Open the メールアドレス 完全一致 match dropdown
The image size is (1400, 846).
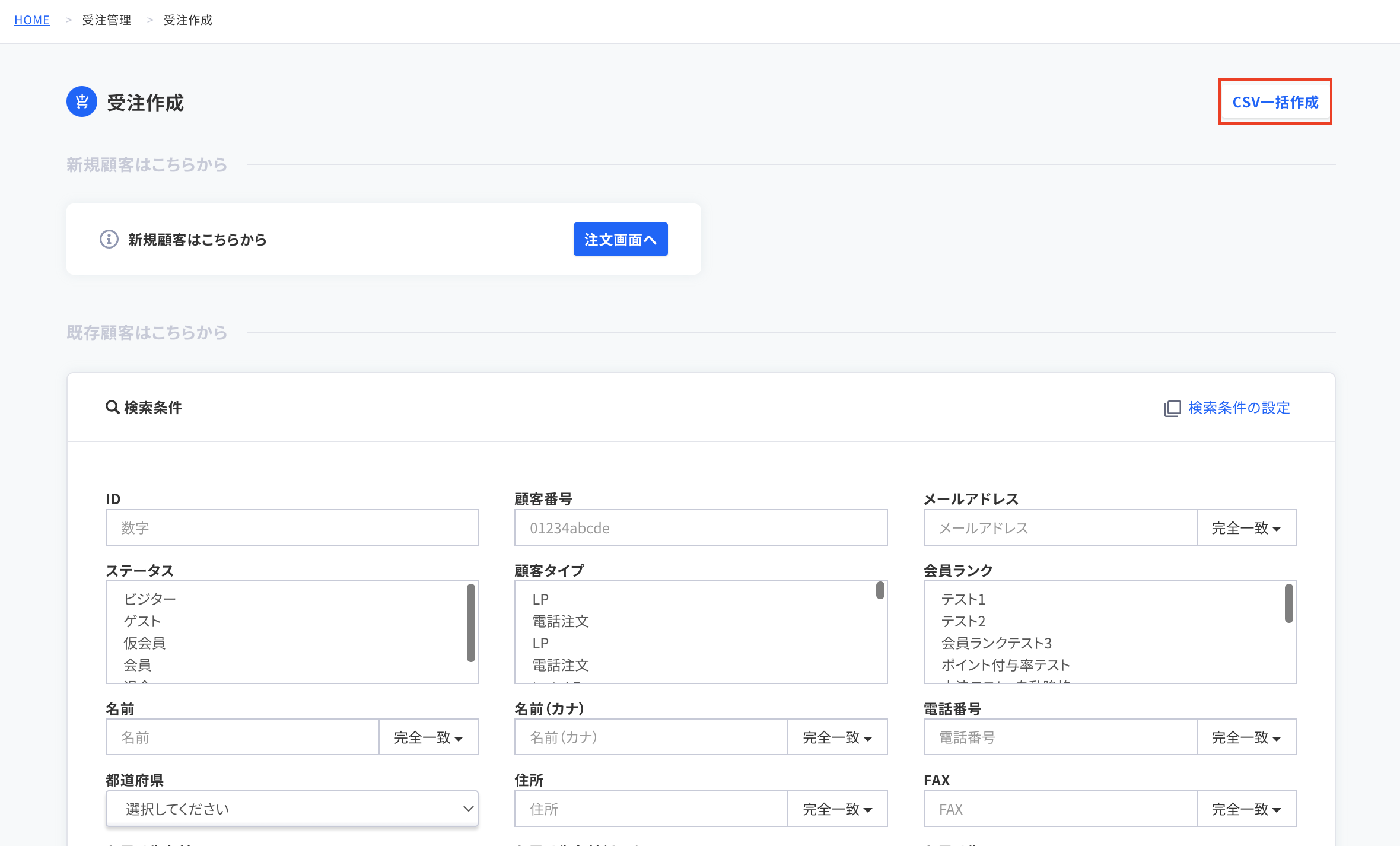[x=1246, y=528]
